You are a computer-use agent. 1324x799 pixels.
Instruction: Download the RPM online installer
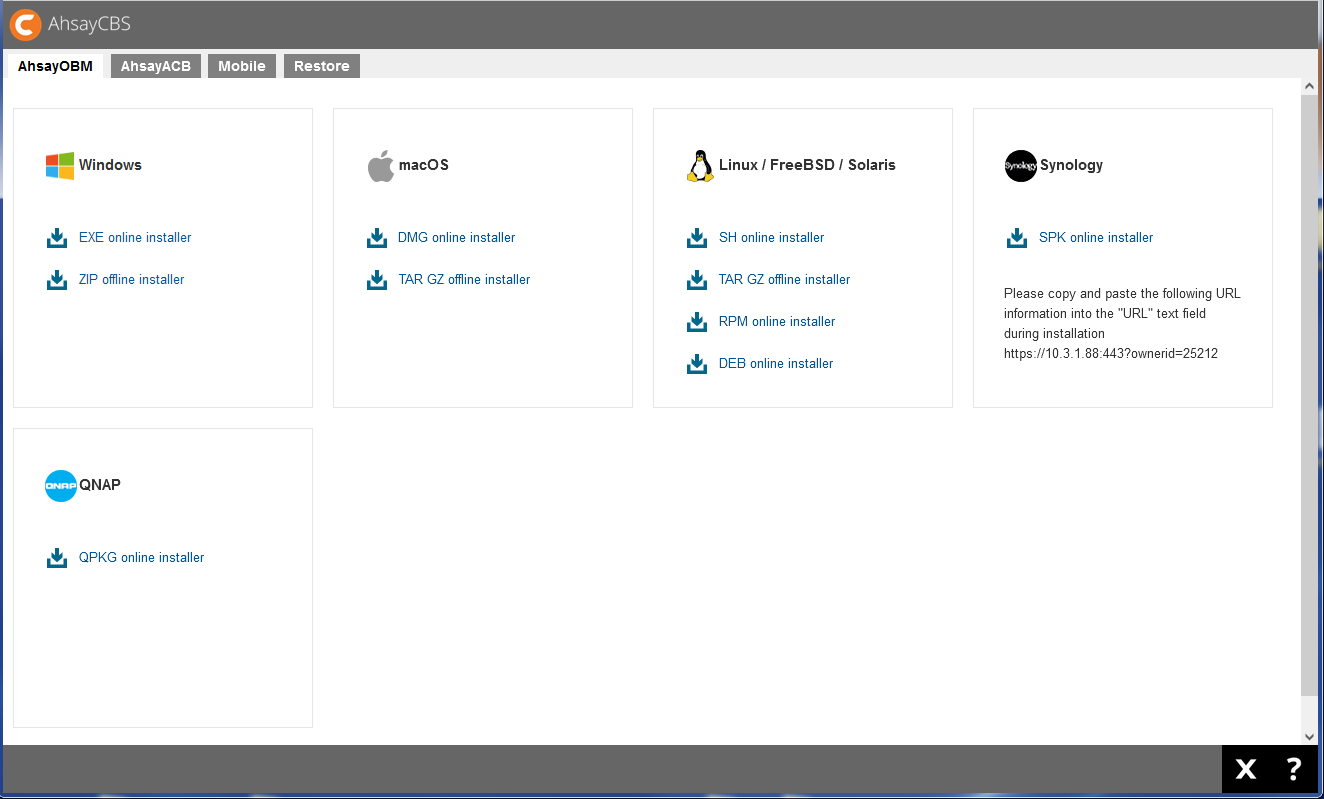click(777, 321)
